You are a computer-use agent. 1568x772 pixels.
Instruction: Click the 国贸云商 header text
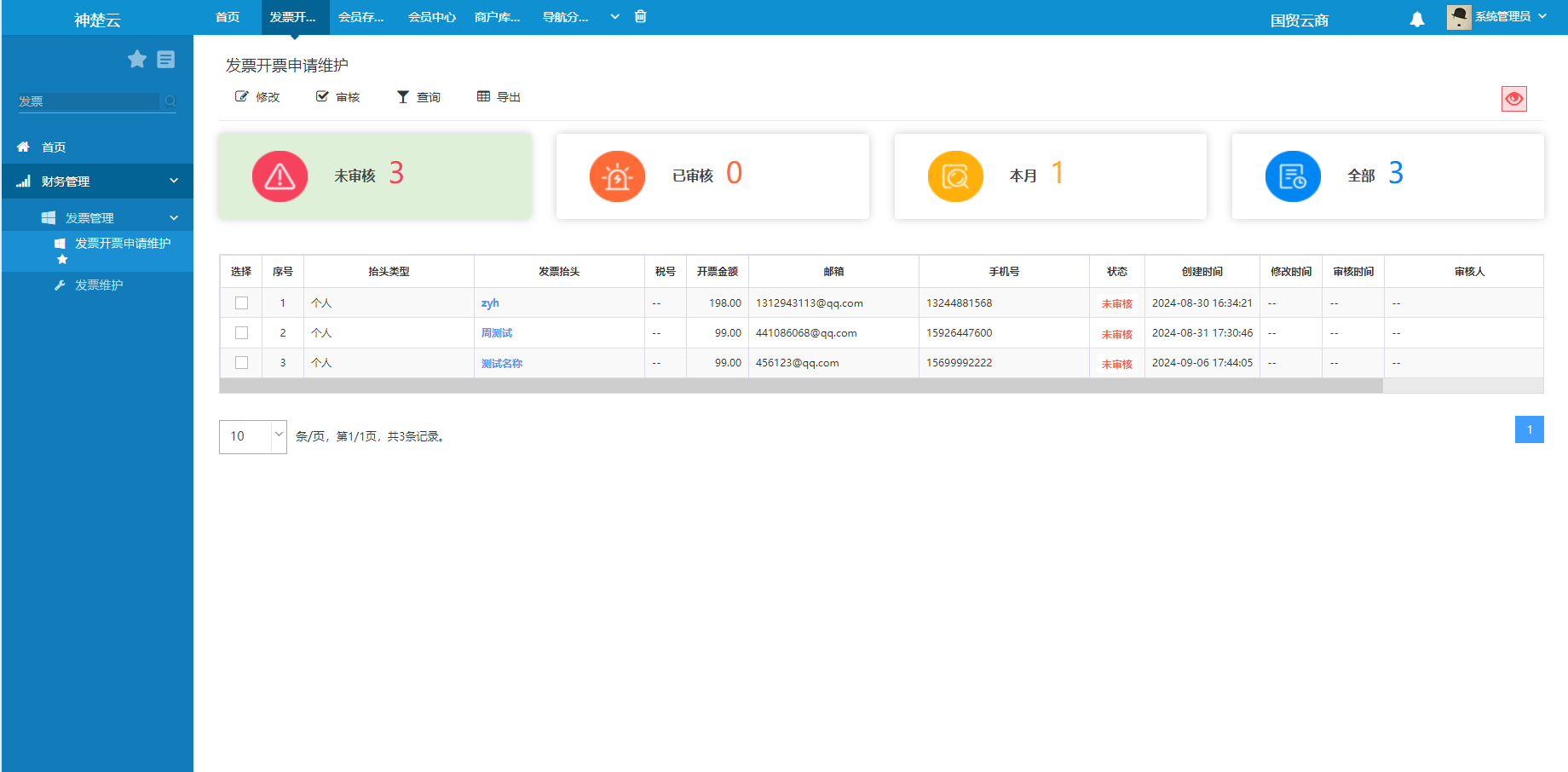click(x=1300, y=20)
